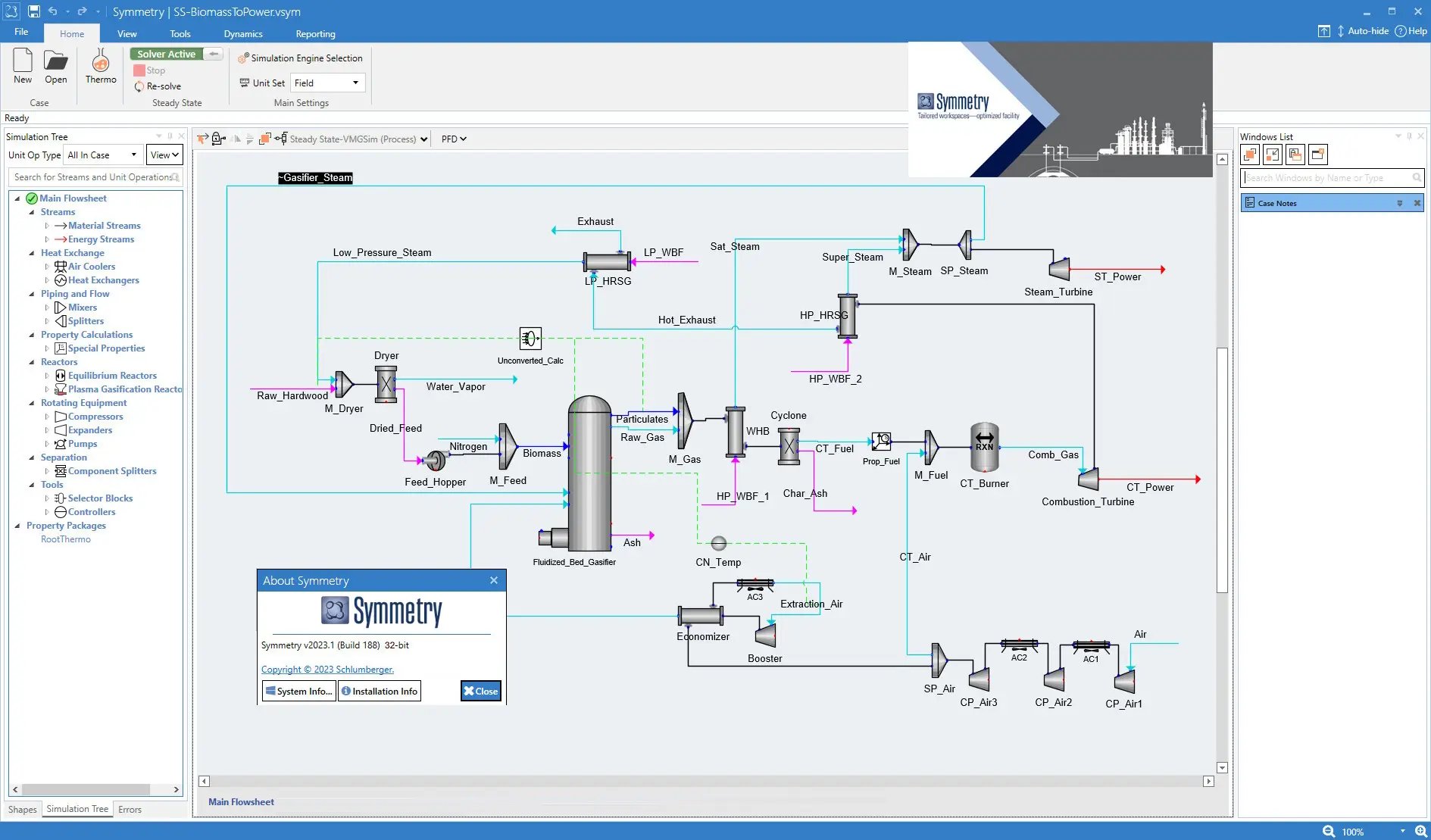Viewport: 1431px width, 840px height.
Task: Click the orange overlapping squares icon in PFD toolbar
Action: point(264,139)
